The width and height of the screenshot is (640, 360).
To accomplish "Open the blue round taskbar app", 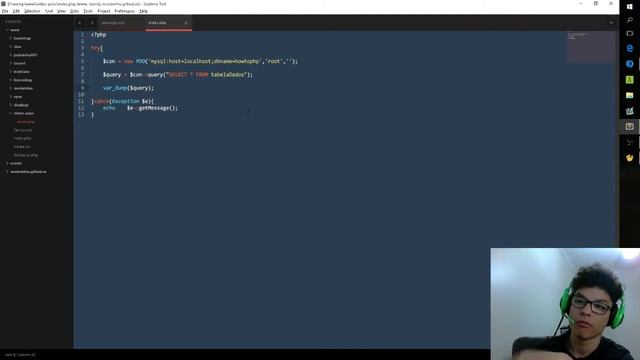I will [x=629, y=64].
